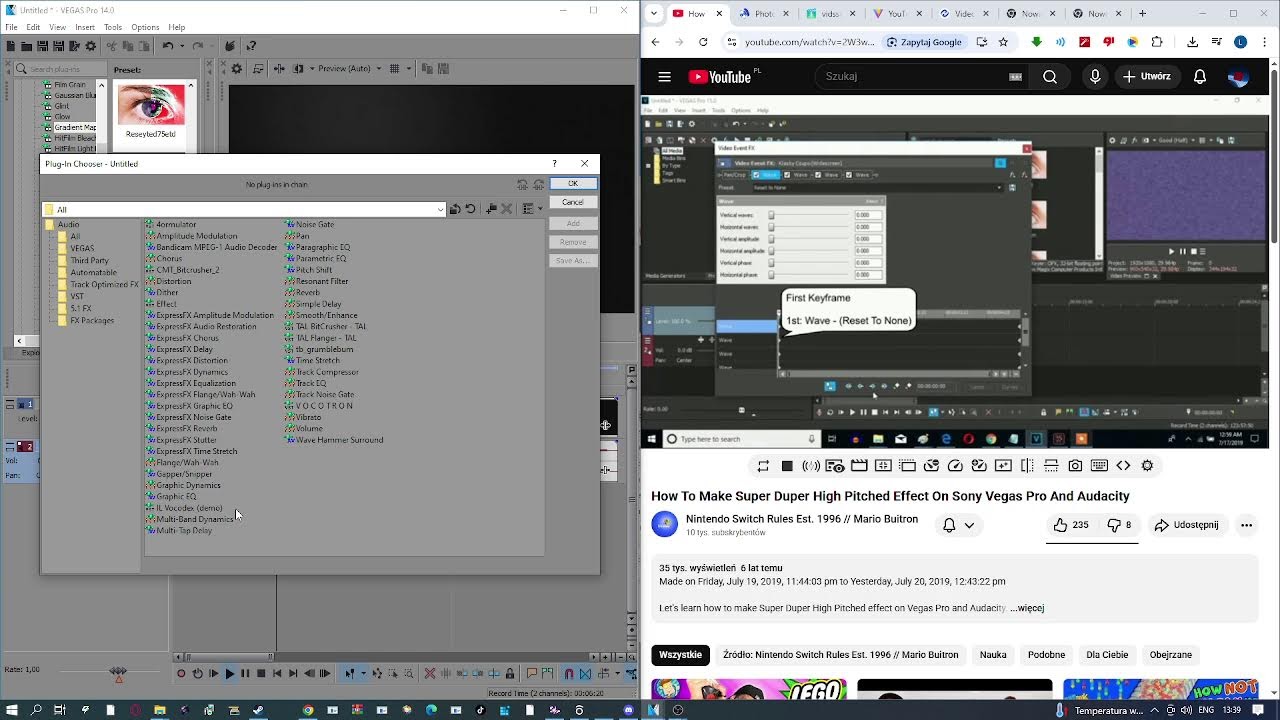1280x720 pixels.
Task: Open Windows Start menu on the taskbar
Action: point(12,710)
